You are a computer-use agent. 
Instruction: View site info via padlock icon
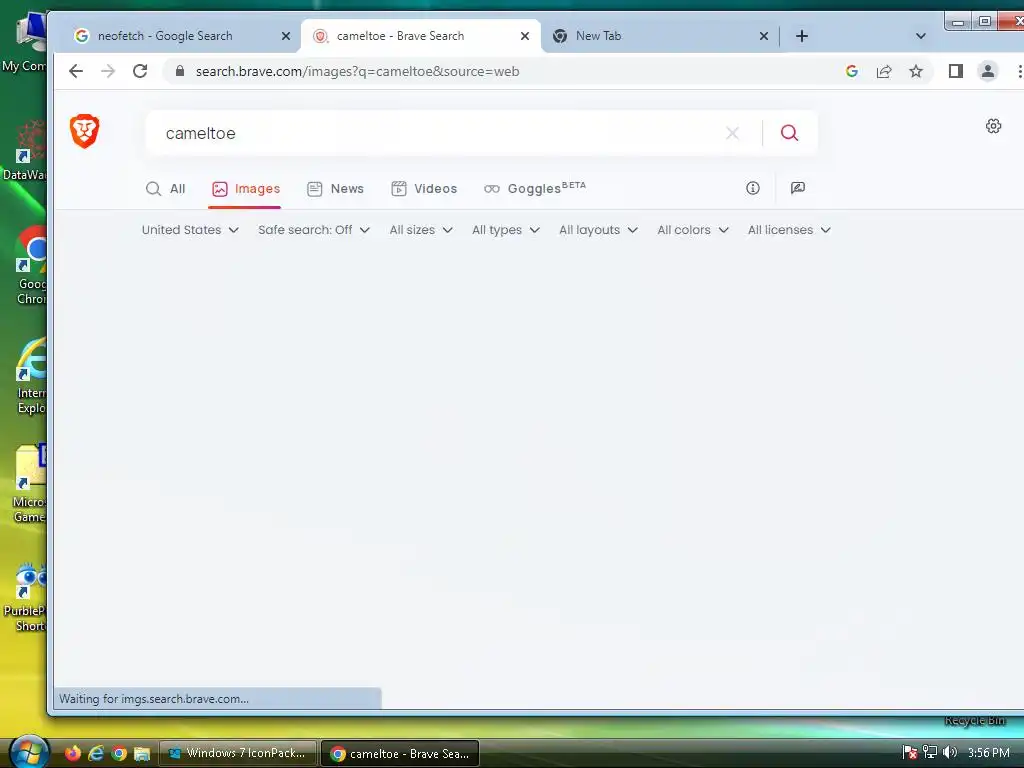(x=180, y=71)
